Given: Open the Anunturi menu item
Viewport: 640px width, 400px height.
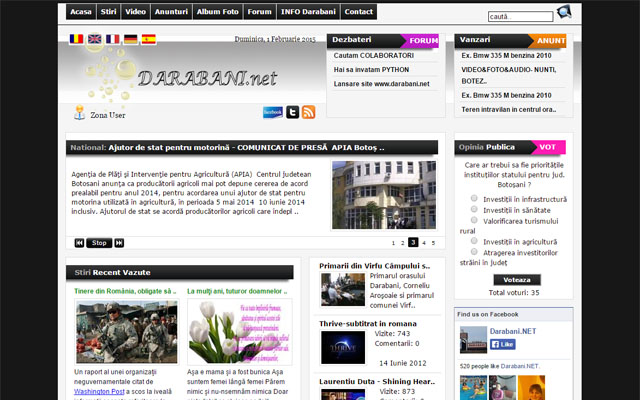Looking at the screenshot, I should pos(171,12).
